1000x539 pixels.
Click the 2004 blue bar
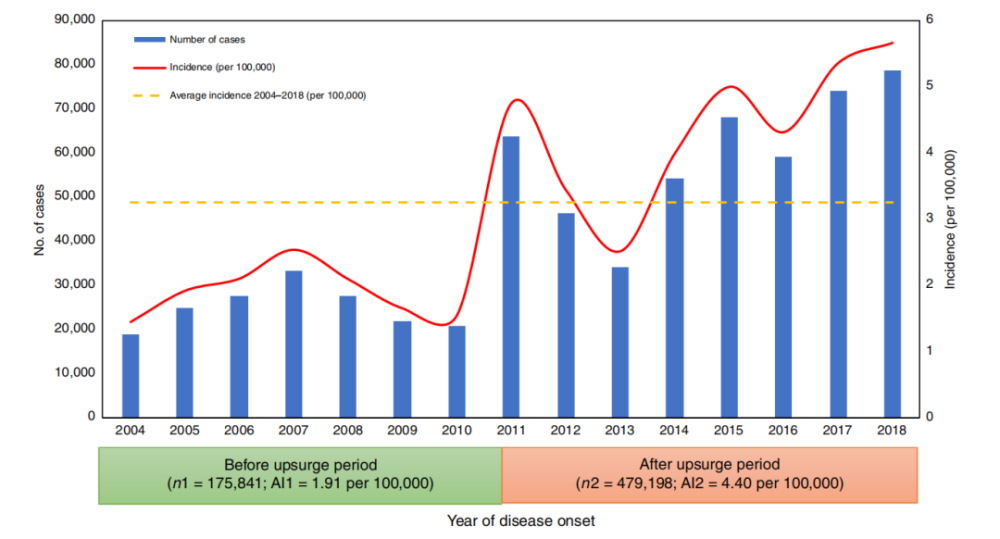[x=131, y=376]
